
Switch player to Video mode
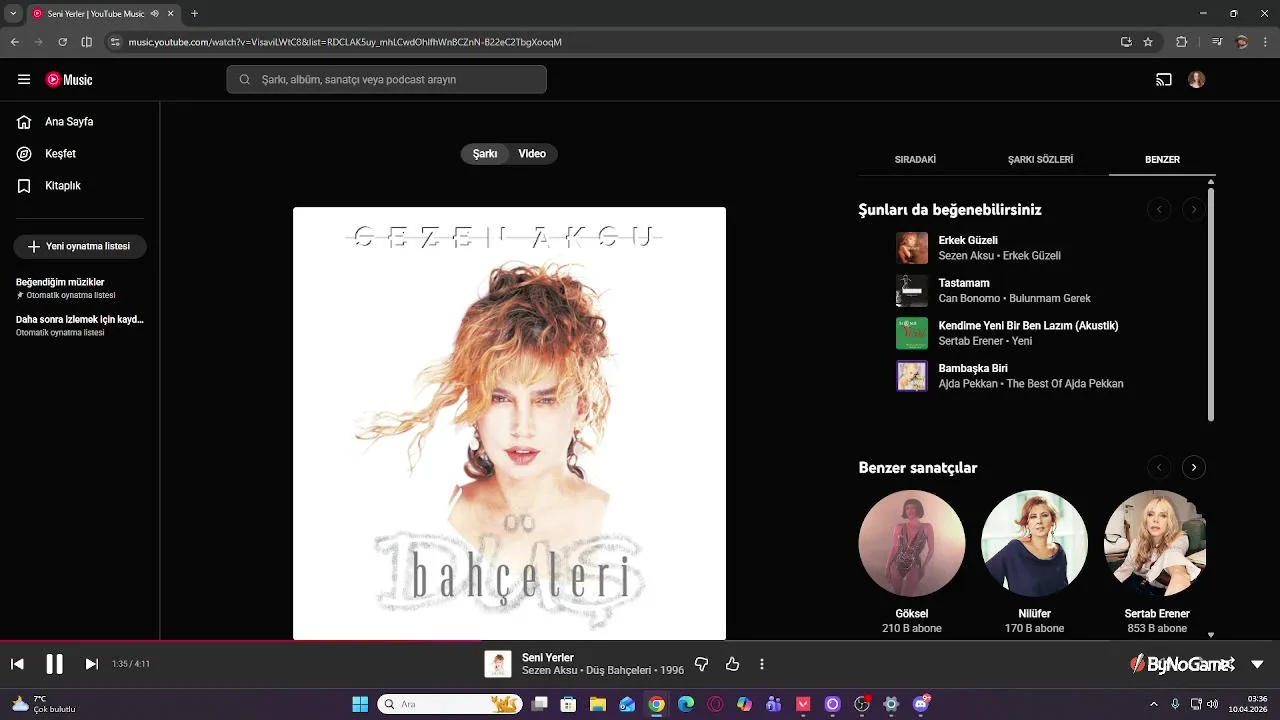point(532,154)
